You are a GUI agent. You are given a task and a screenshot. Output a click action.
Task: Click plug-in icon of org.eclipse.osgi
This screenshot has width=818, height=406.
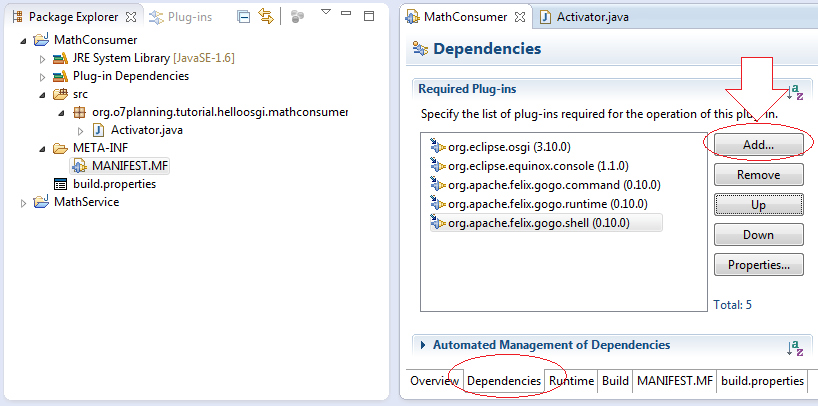(438, 146)
